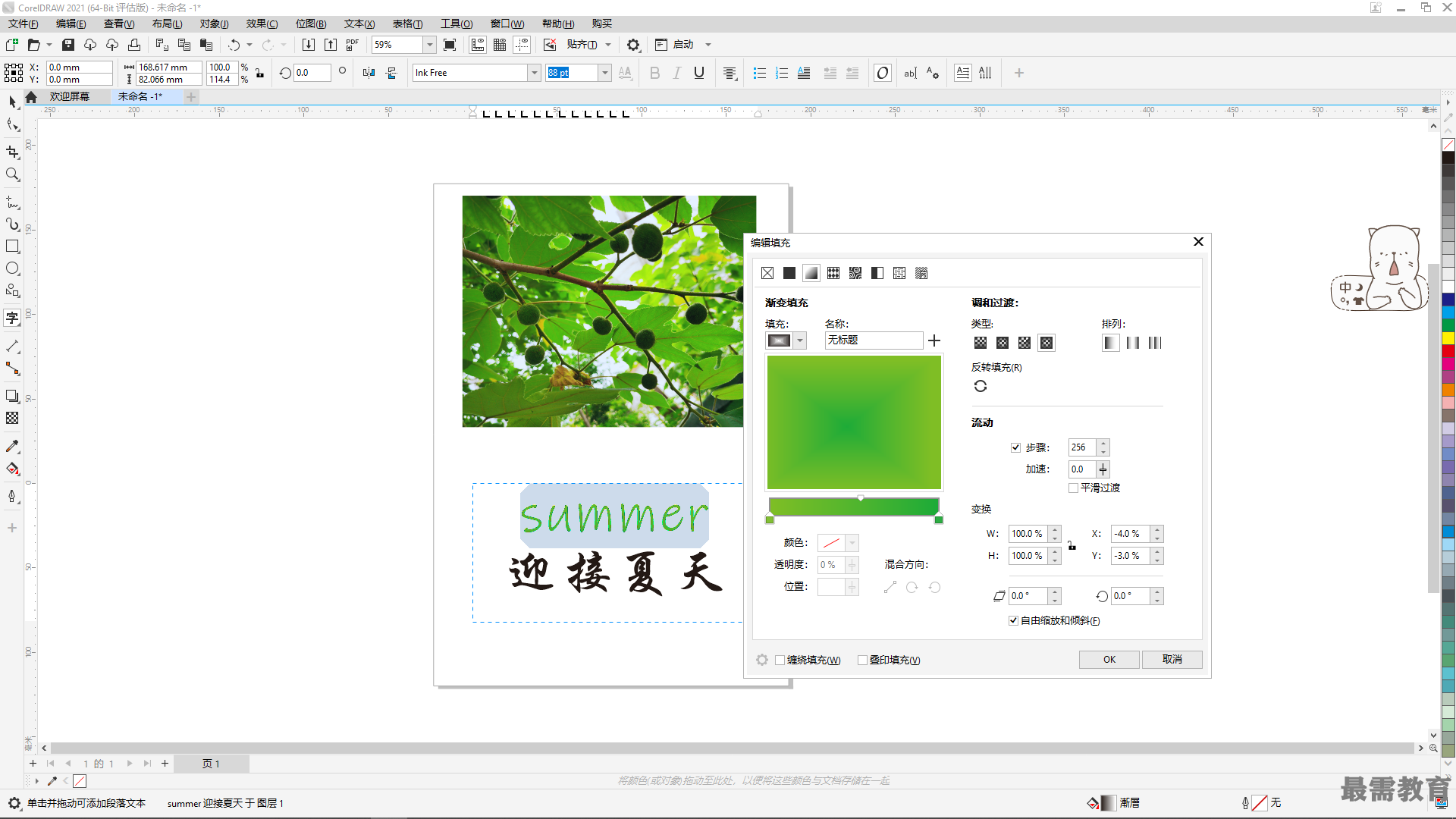Click the Print icon in toolbar

(x=134, y=45)
